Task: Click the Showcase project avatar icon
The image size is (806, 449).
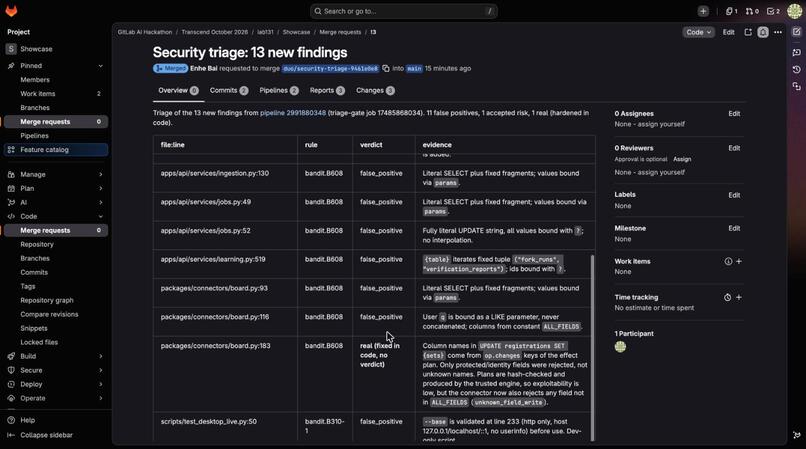Action: (11, 49)
